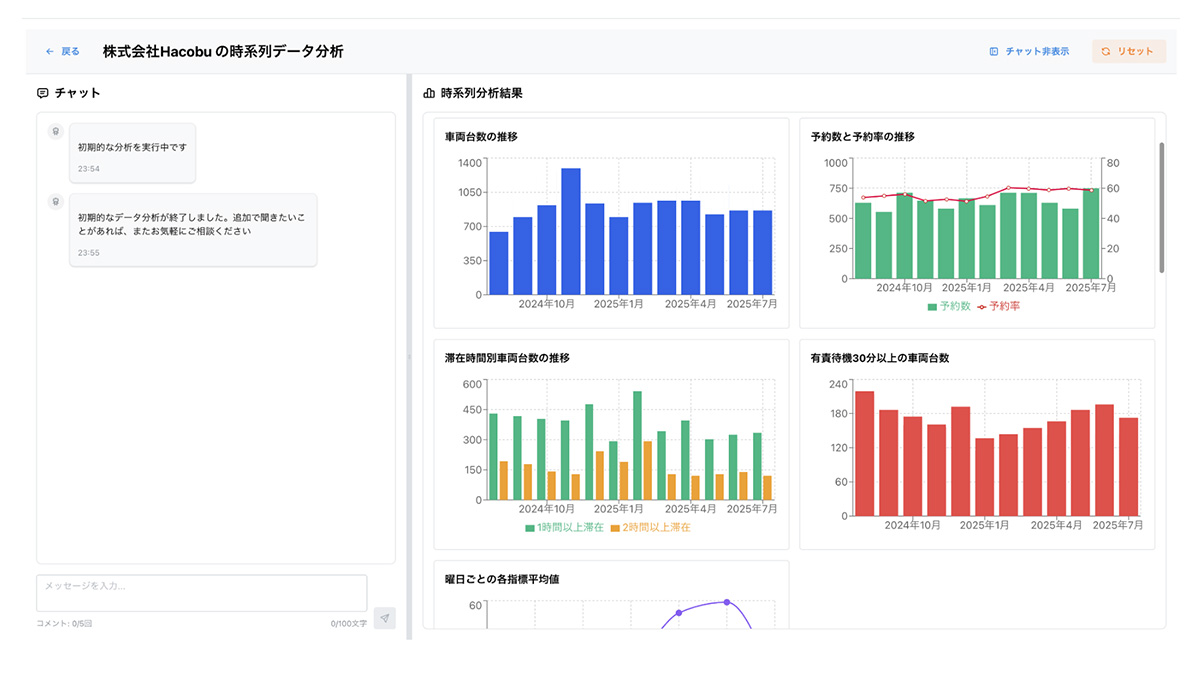Toggle 予約数 legend entry
Screen dimensions: 1200x675
coord(949,306)
